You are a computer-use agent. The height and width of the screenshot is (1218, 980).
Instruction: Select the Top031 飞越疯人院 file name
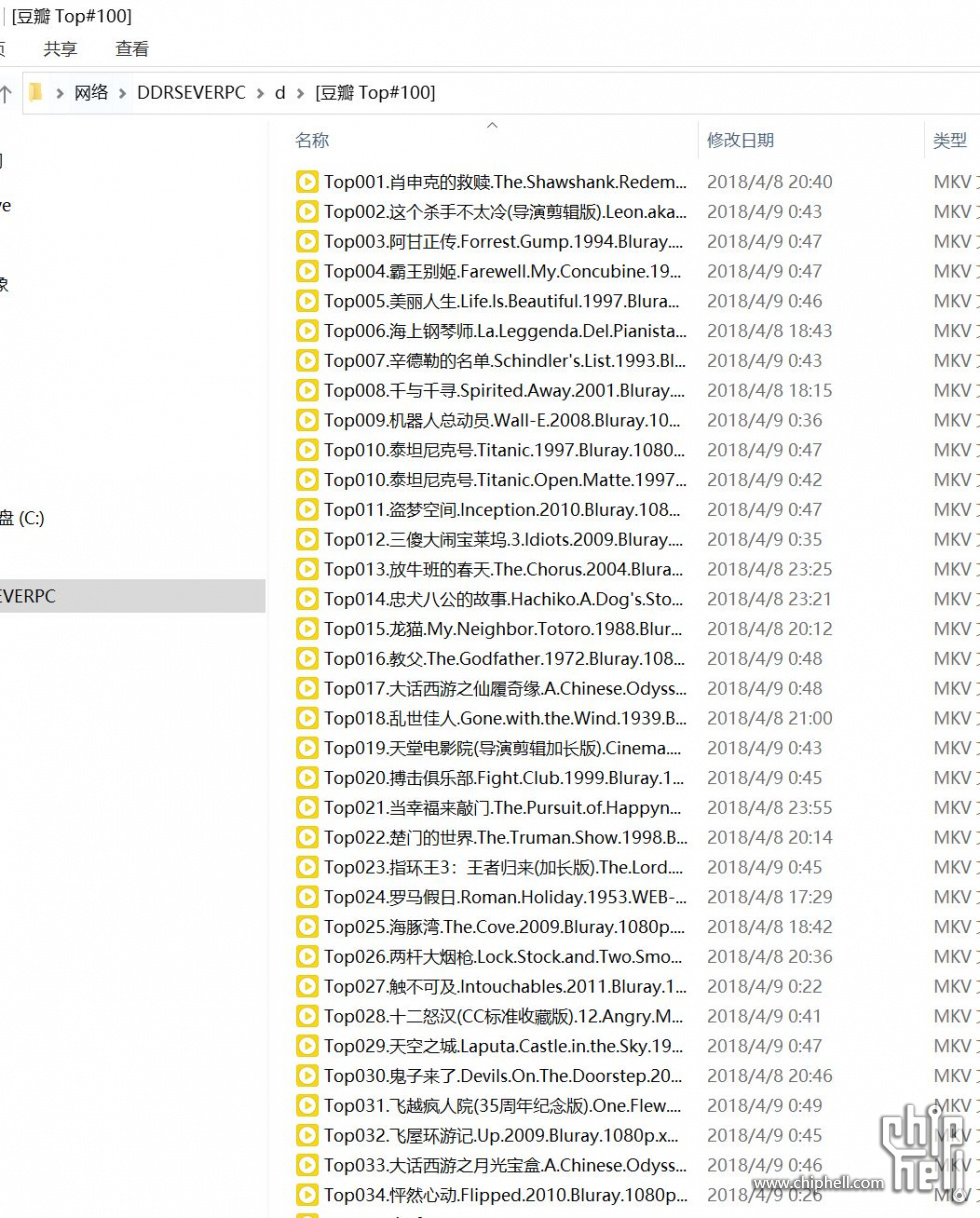(x=503, y=1106)
